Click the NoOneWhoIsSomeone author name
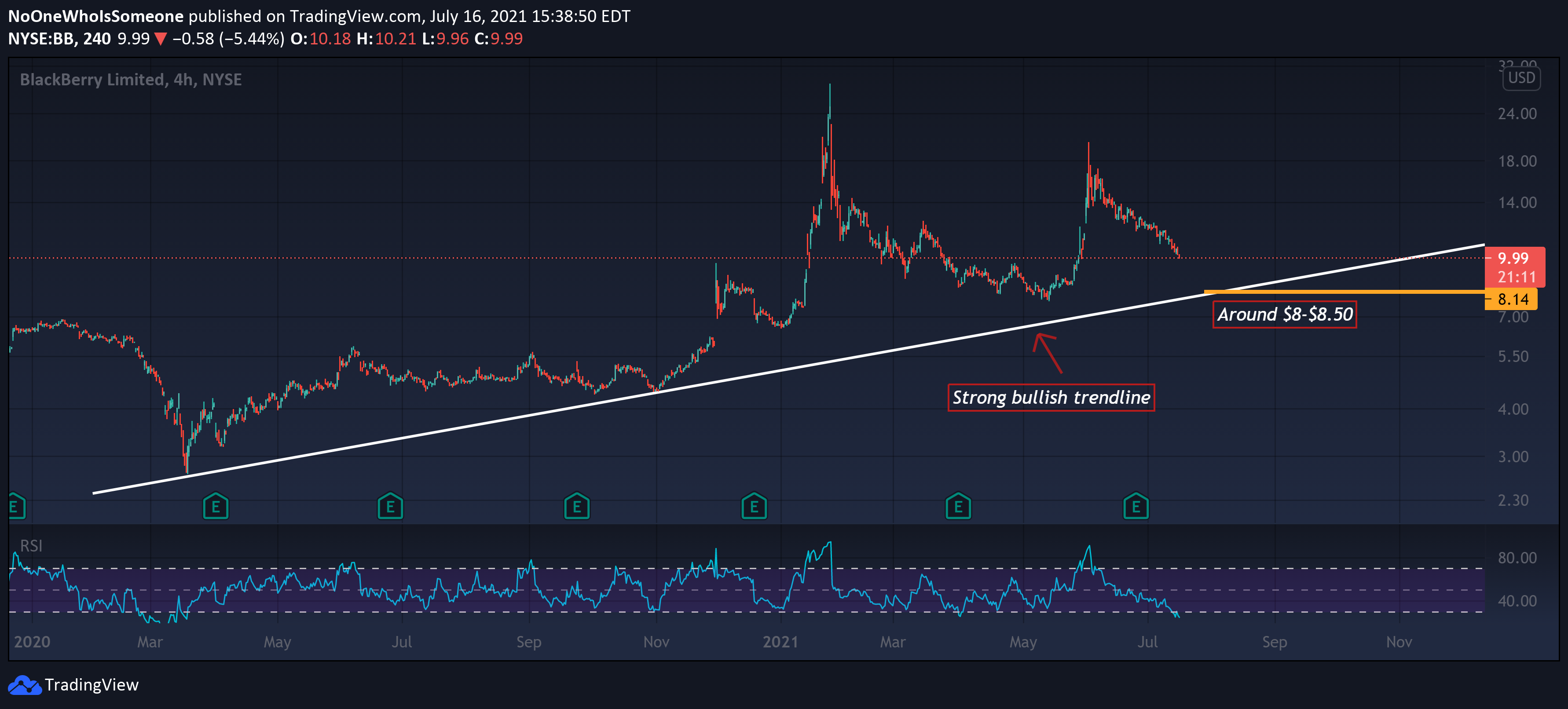 point(95,16)
